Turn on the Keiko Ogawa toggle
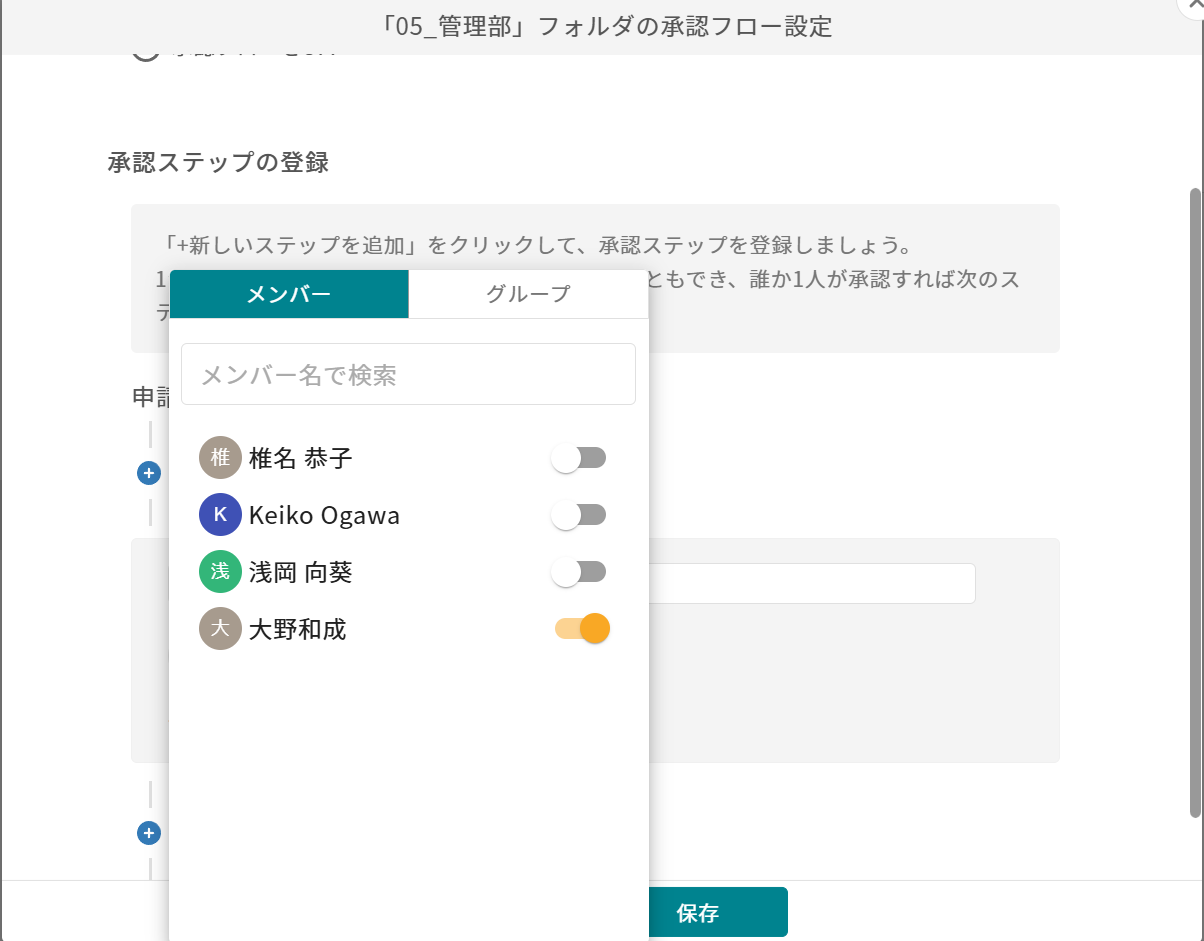 click(579, 515)
